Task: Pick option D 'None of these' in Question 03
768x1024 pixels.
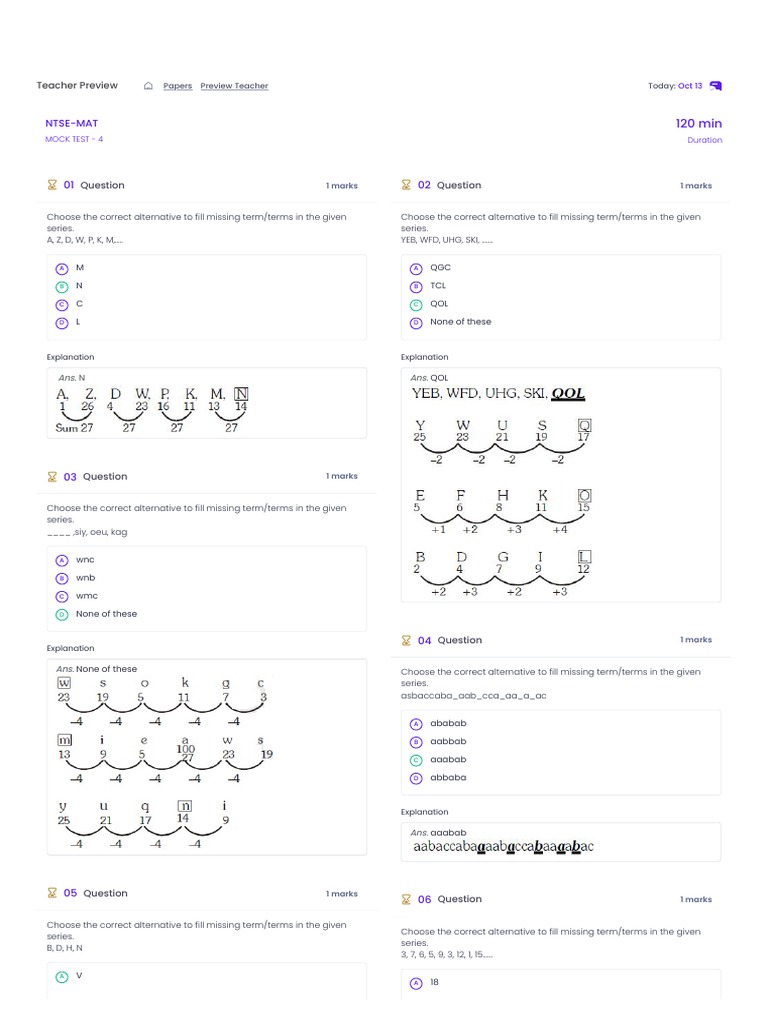Action: [x=62, y=614]
